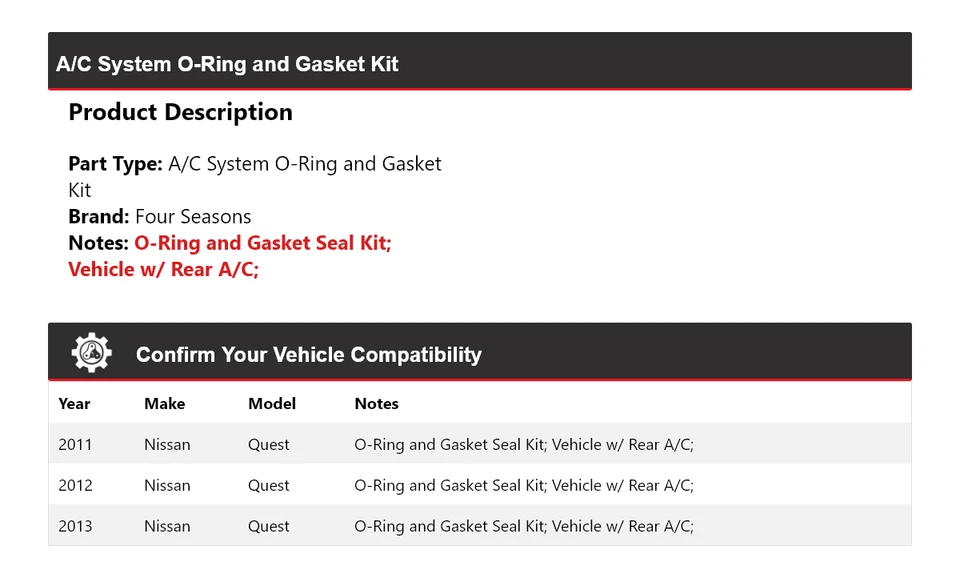
Task: Click the Make column header
Action: click(164, 404)
